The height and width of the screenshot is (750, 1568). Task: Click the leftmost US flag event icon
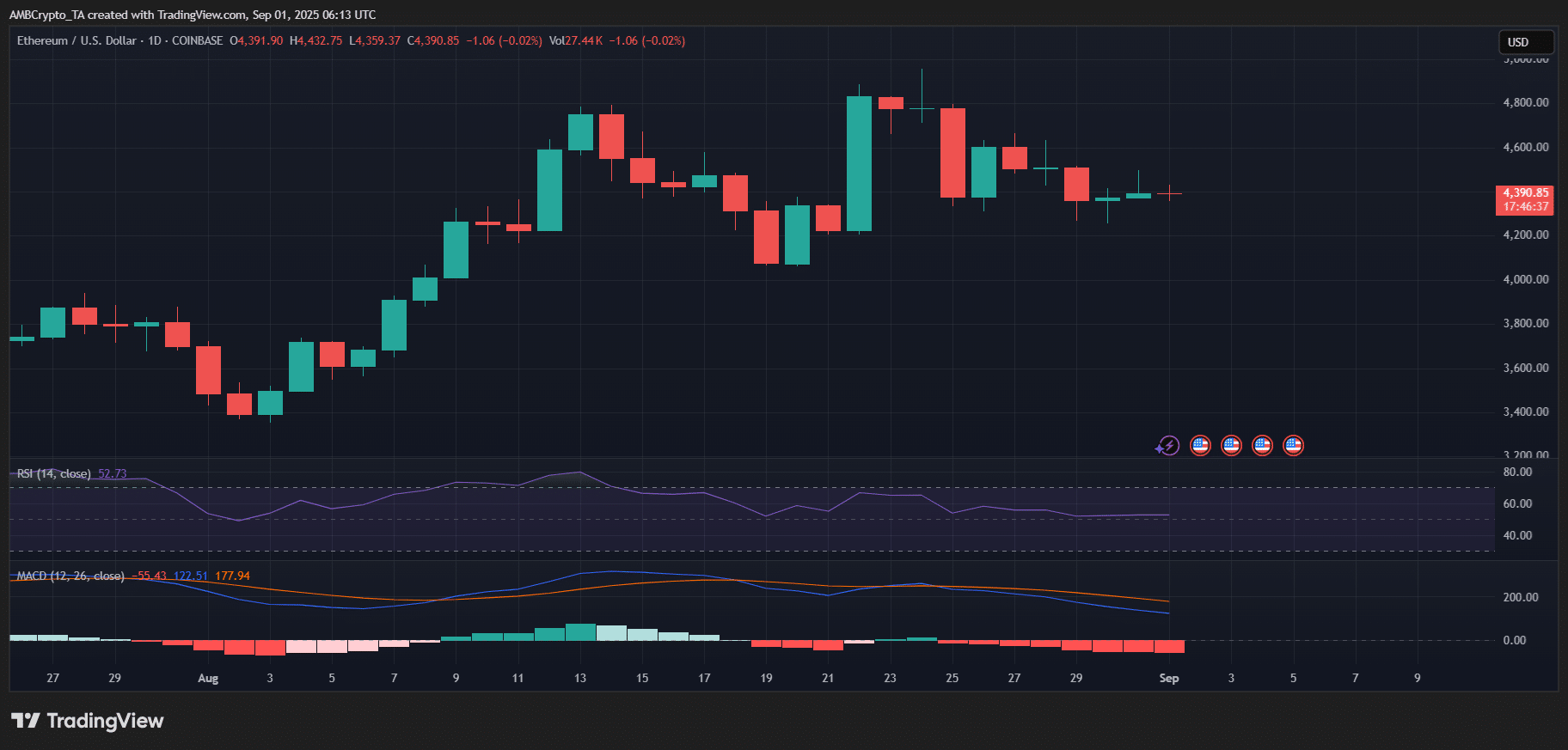click(1200, 445)
